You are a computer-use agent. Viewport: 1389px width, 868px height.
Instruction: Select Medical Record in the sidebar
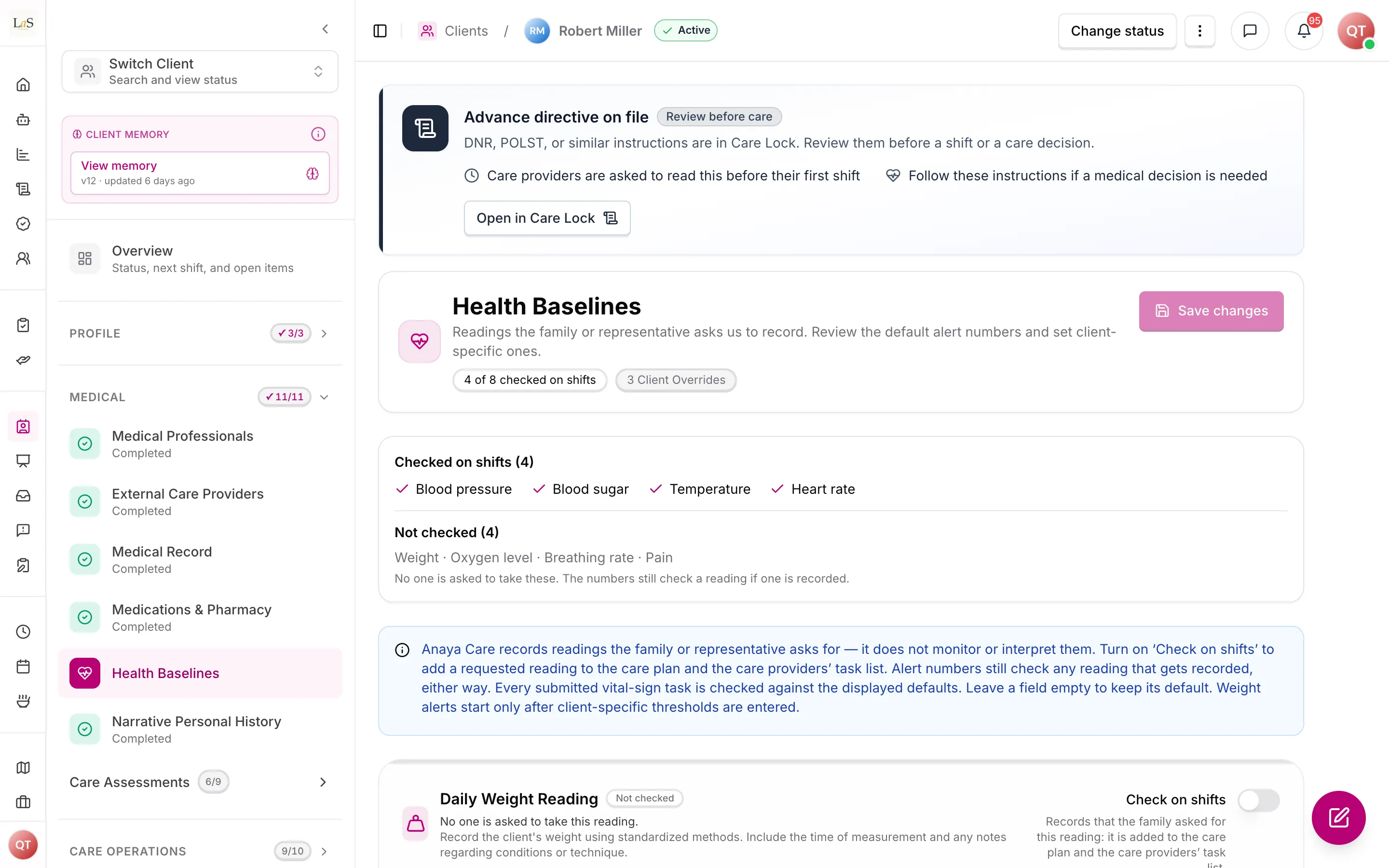coord(200,560)
